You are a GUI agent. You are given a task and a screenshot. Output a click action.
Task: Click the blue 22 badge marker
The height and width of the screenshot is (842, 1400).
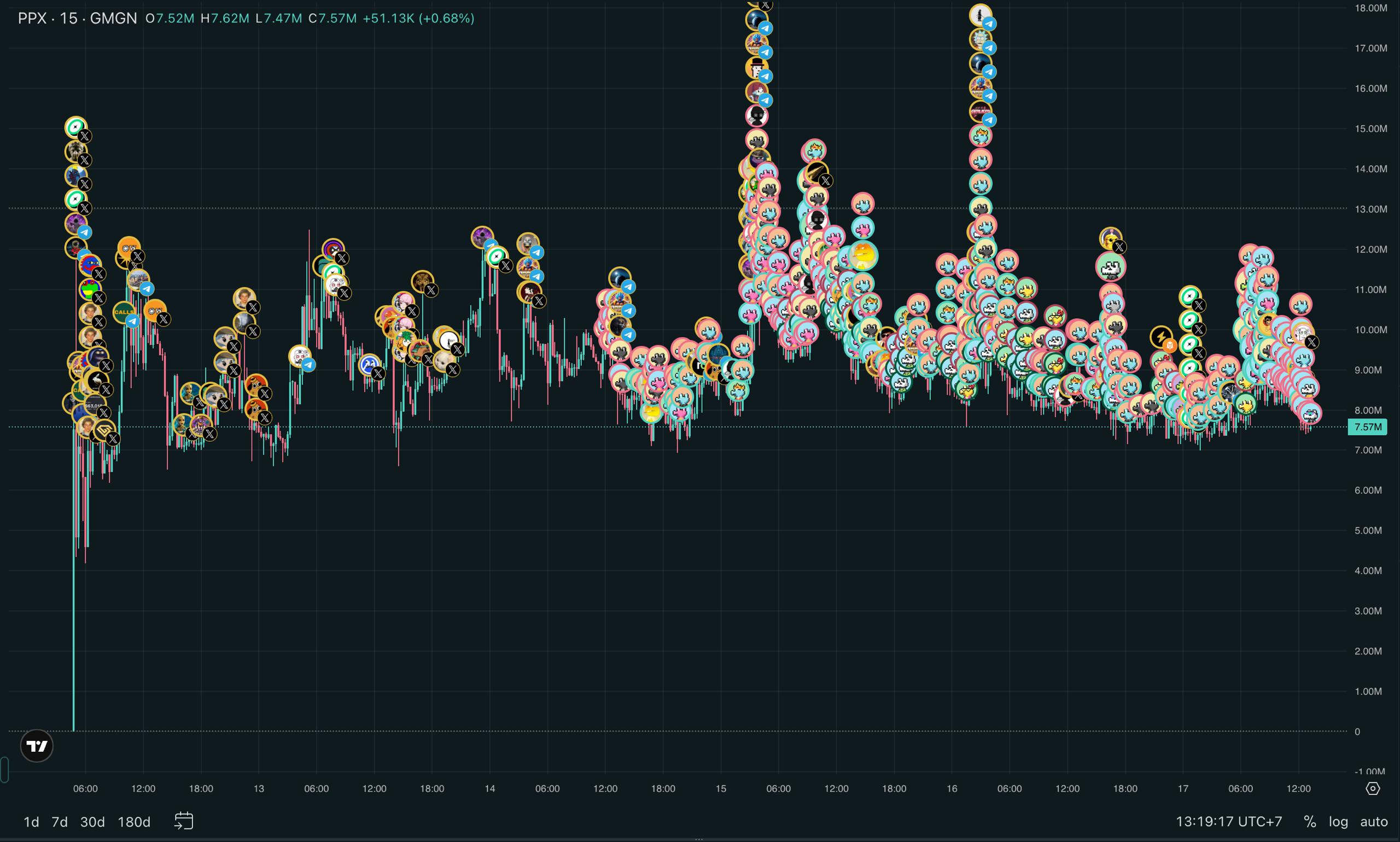(370, 364)
